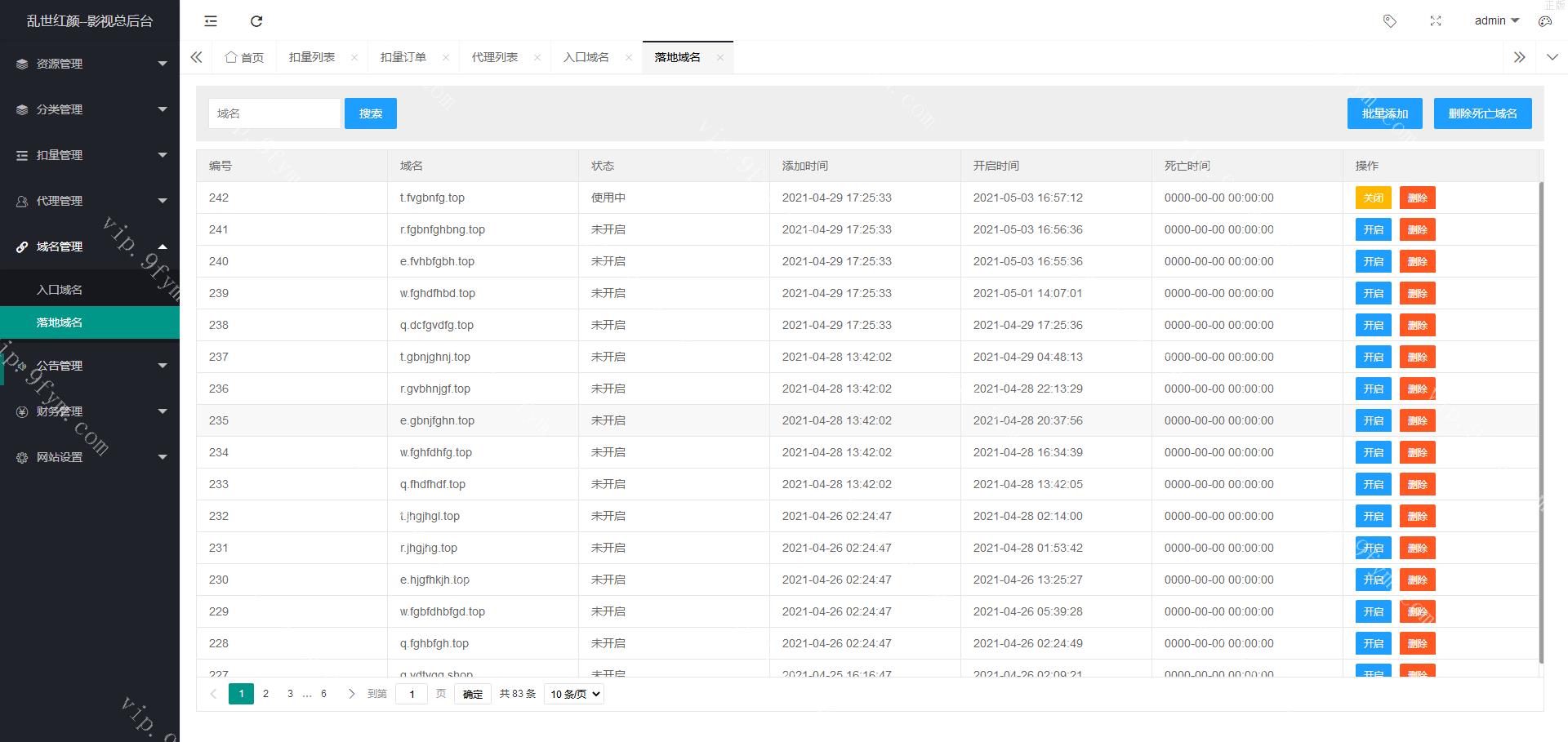This screenshot has height=742, width=1568.
Task: Click the tag icon in header
Action: click(x=1389, y=21)
